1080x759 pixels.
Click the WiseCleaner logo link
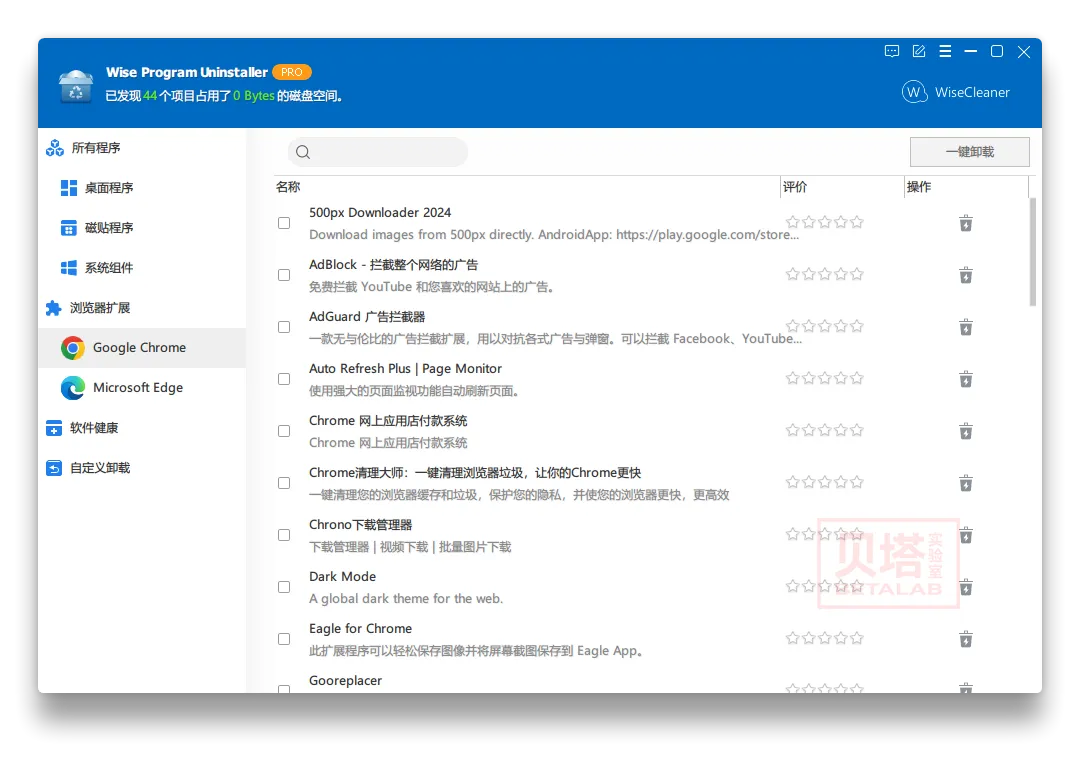coord(955,92)
